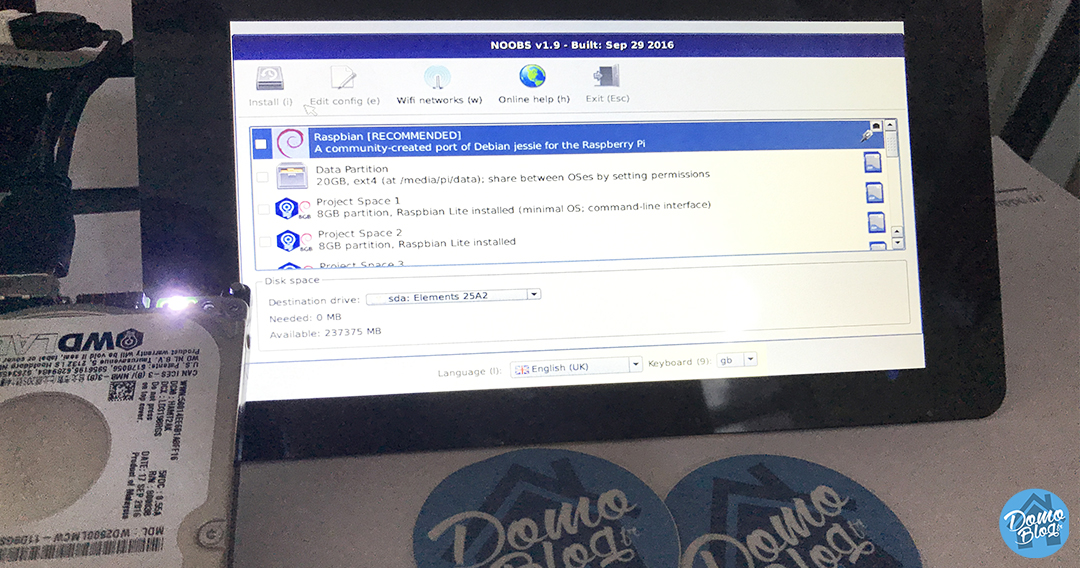This screenshot has height=568, width=1080.
Task: Select 'Project Space 1' row title
Action: point(358,201)
